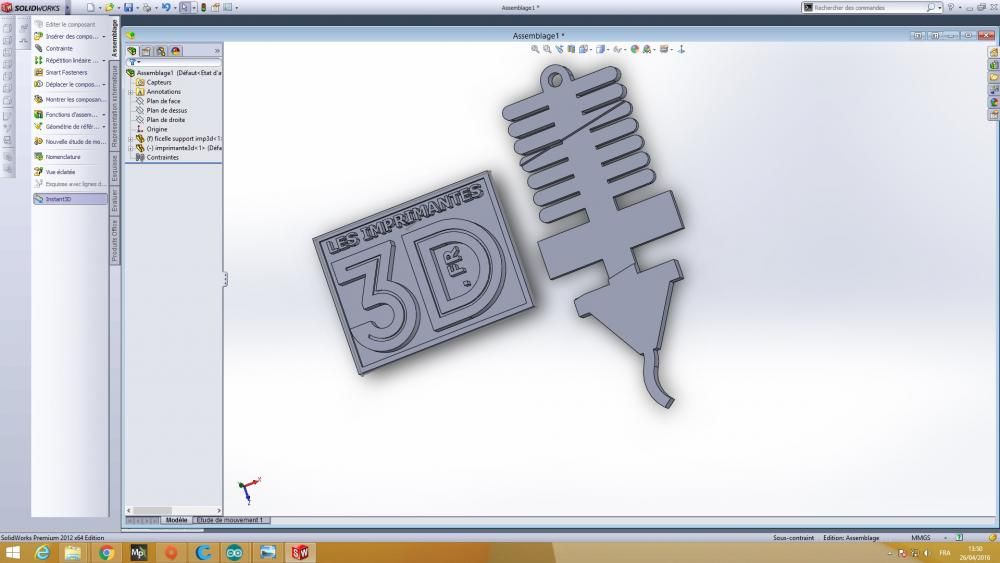Open Déplacer le composant dropdown arrow
The image size is (1000, 563).
point(104,85)
